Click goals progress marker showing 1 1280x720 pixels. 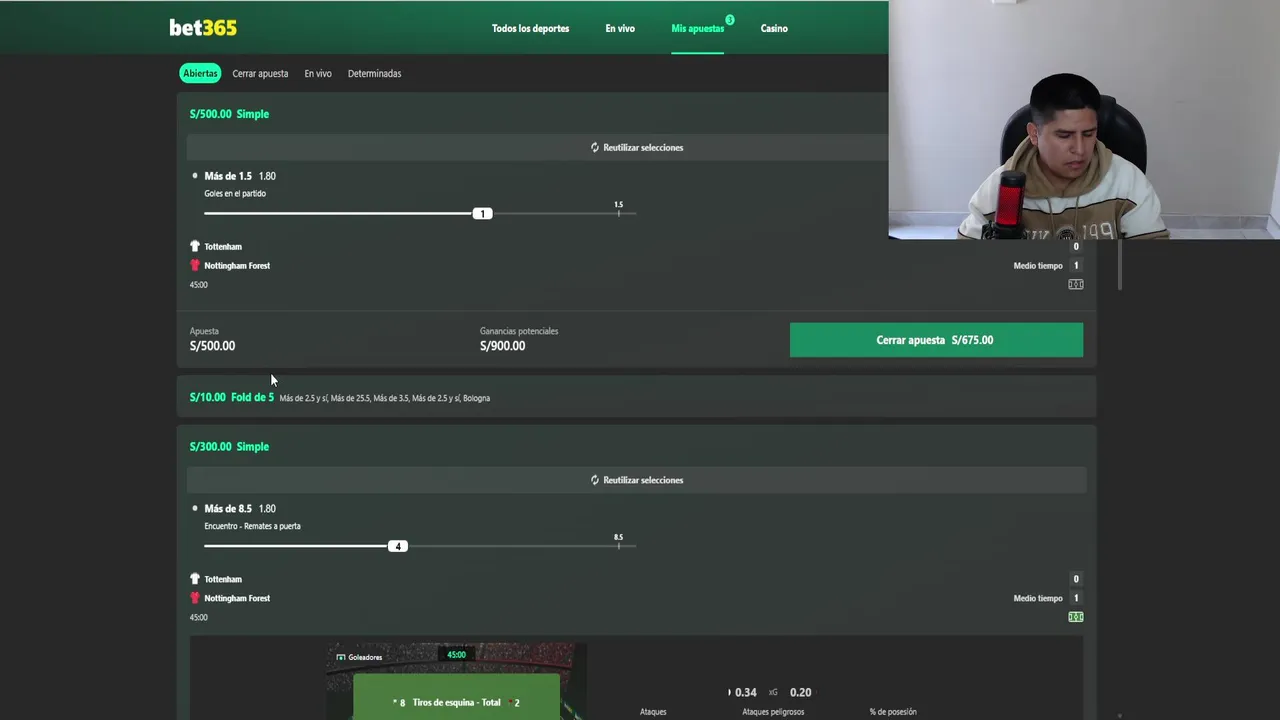coord(482,213)
